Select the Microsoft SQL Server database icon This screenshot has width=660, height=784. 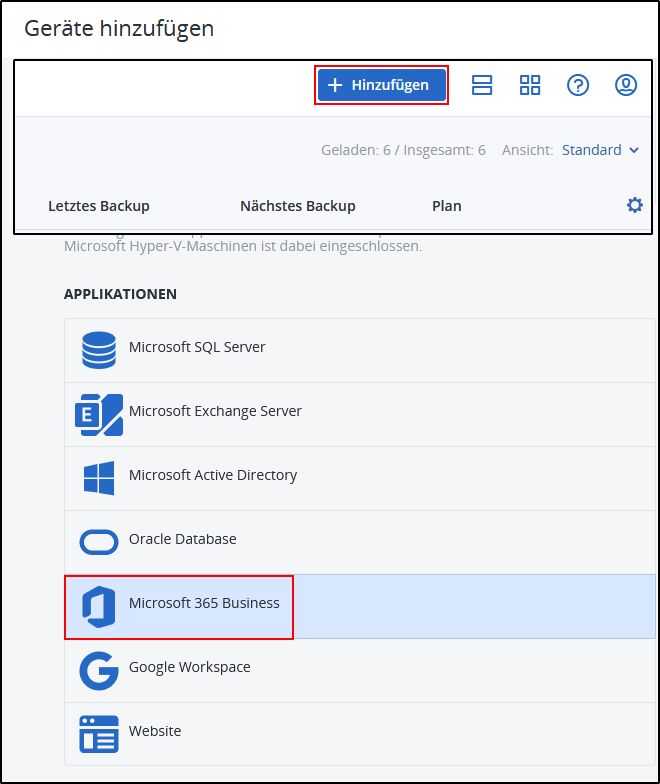99,350
